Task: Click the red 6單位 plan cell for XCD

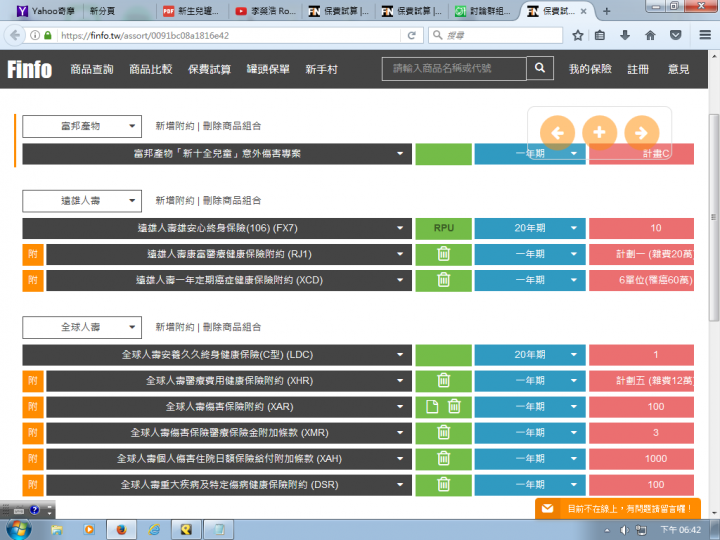Action: 641,280
